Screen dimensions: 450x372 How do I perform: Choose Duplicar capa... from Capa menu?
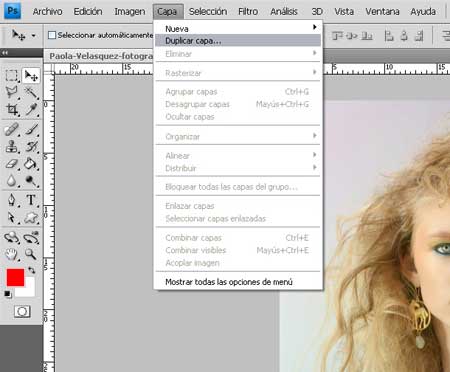coord(238,40)
